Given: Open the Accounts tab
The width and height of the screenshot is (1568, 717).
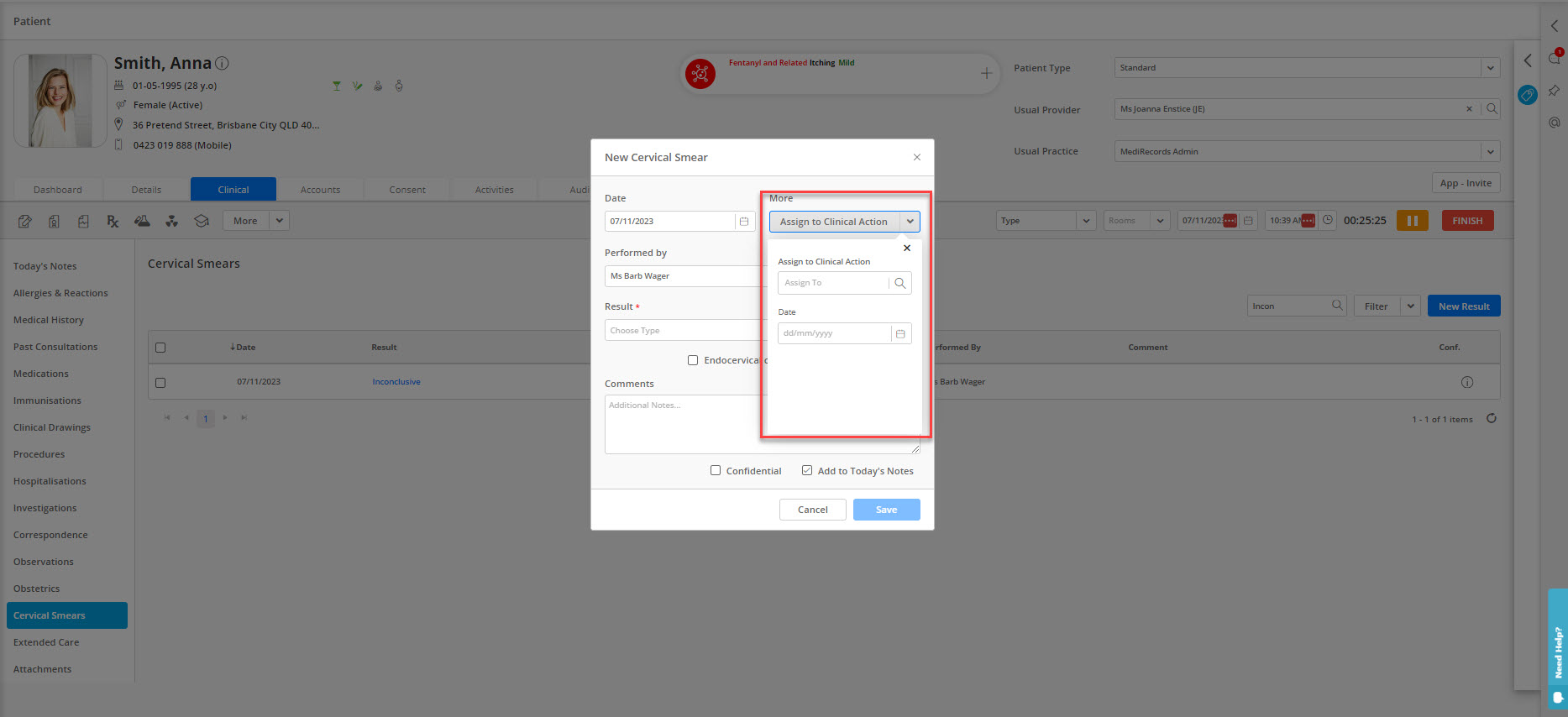Looking at the screenshot, I should pos(320,190).
